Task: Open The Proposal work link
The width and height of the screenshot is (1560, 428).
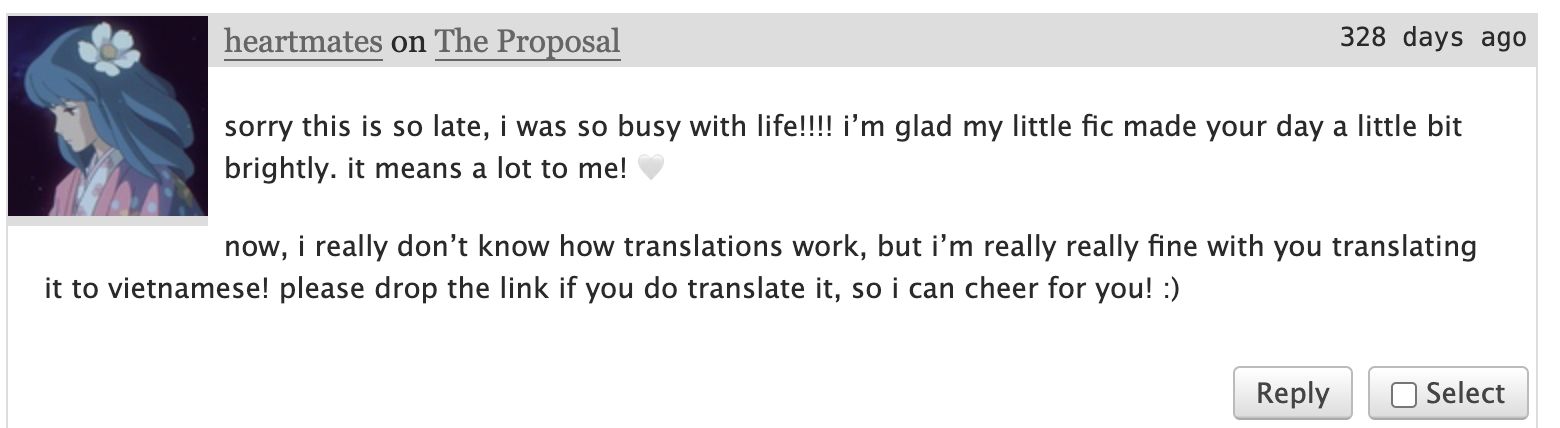Action: (528, 41)
